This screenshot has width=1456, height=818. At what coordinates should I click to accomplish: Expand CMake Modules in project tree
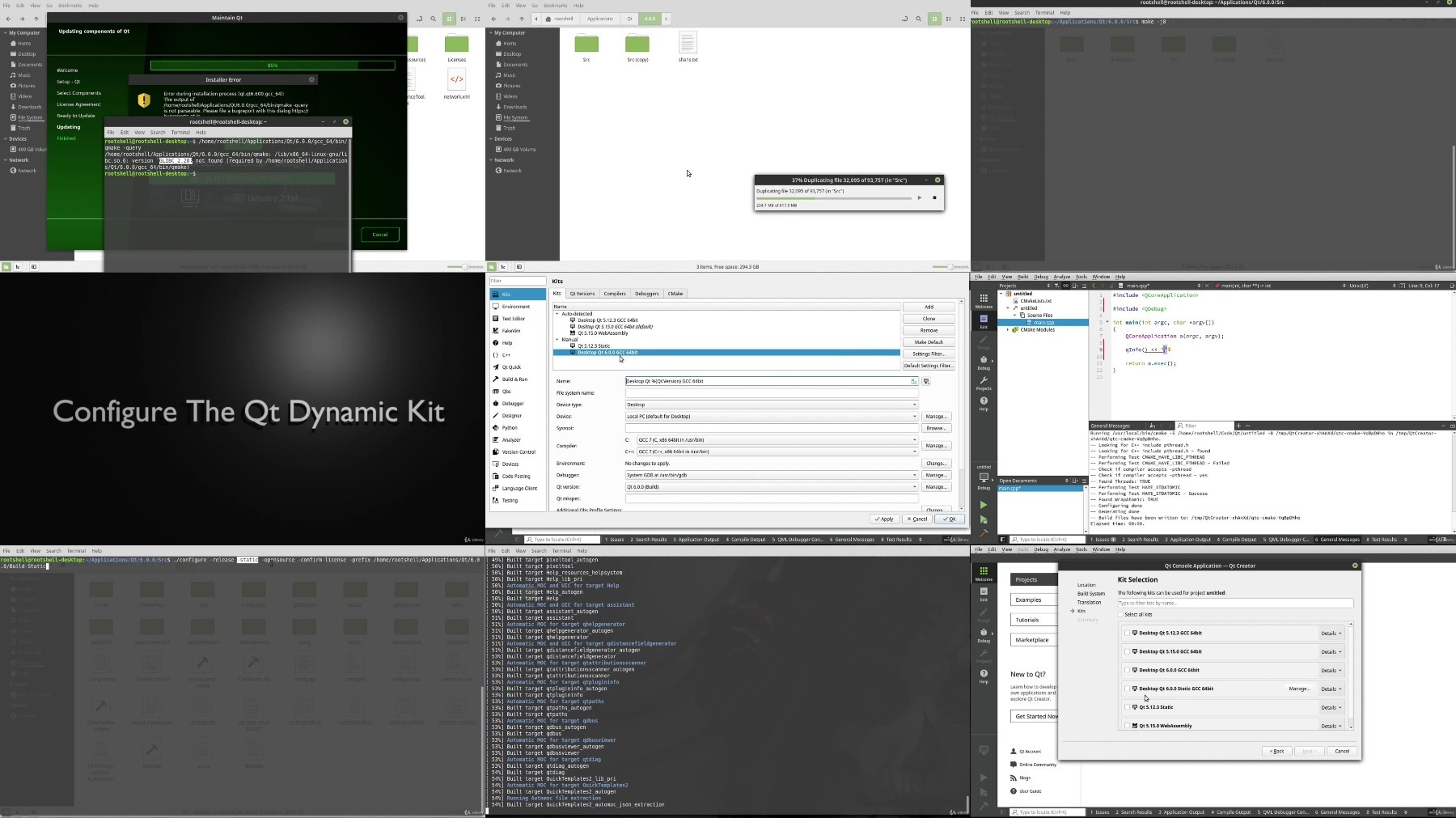point(1008,330)
